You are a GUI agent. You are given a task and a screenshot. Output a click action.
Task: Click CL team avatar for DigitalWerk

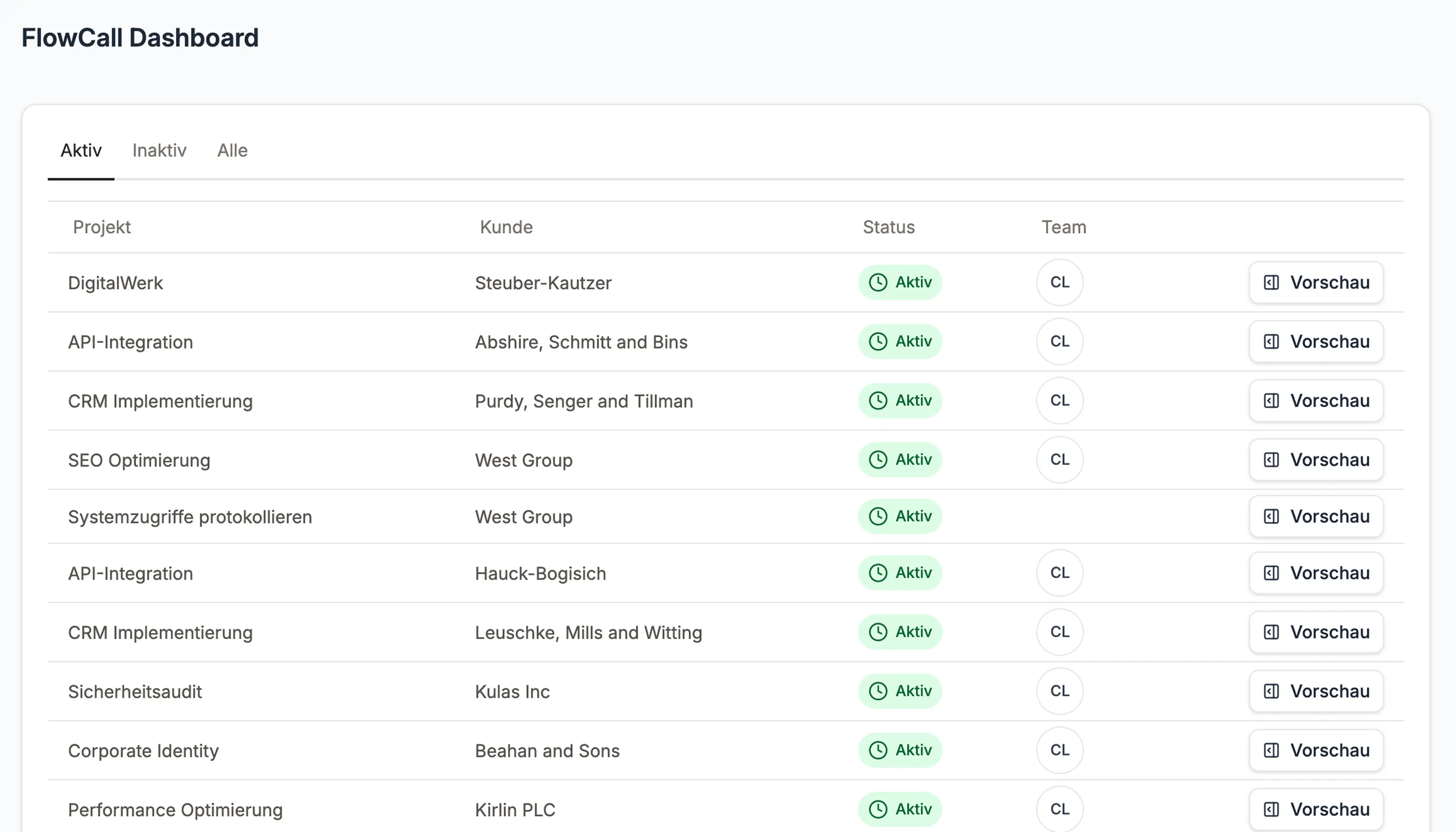coord(1059,282)
